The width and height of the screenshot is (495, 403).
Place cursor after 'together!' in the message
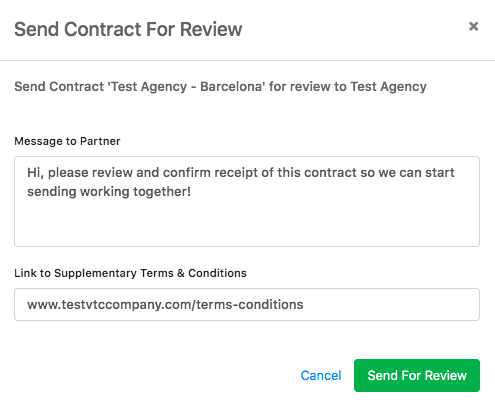192,192
